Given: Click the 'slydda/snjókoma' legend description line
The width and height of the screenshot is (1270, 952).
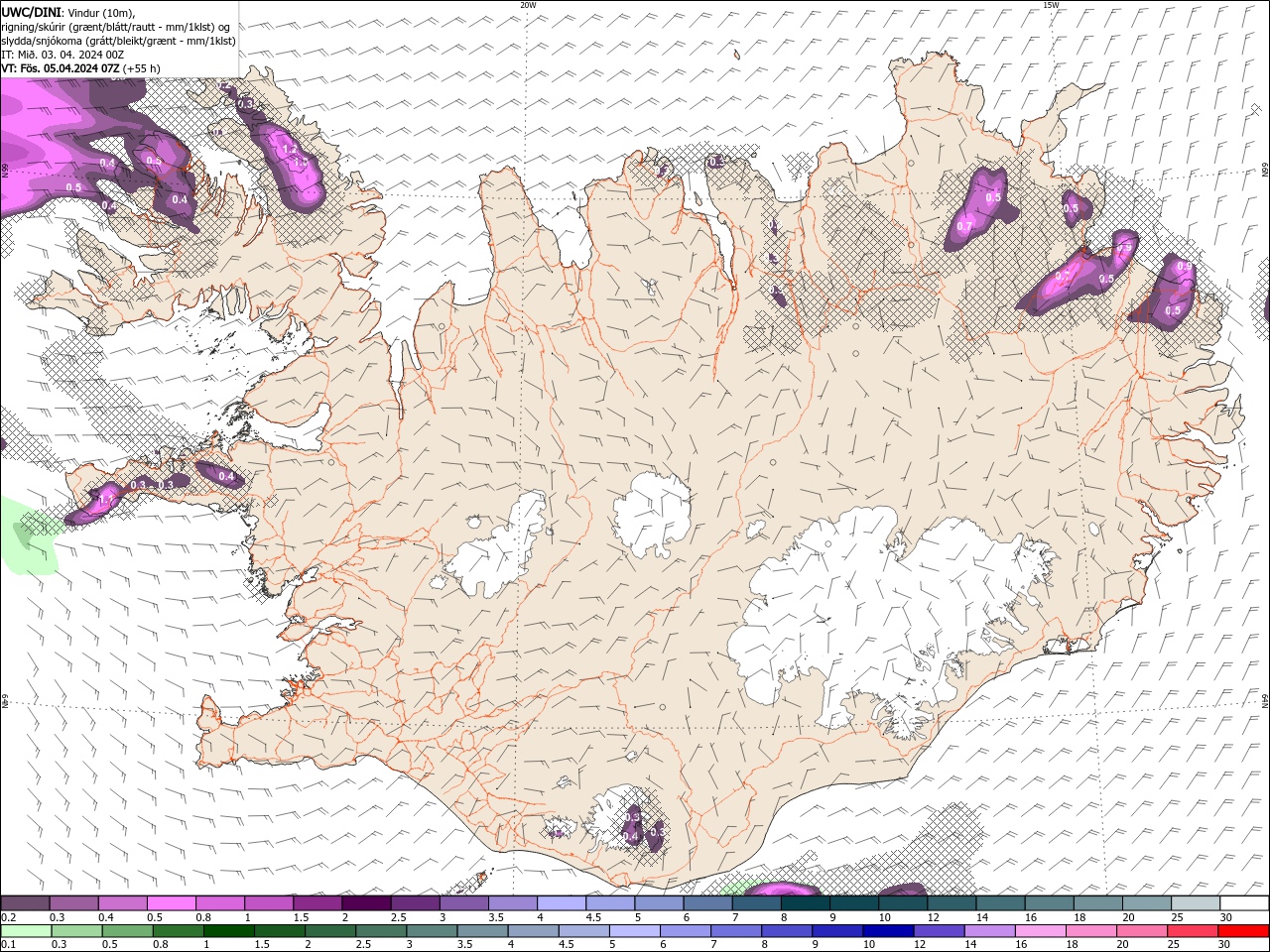Looking at the screenshot, I should tap(118, 41).
